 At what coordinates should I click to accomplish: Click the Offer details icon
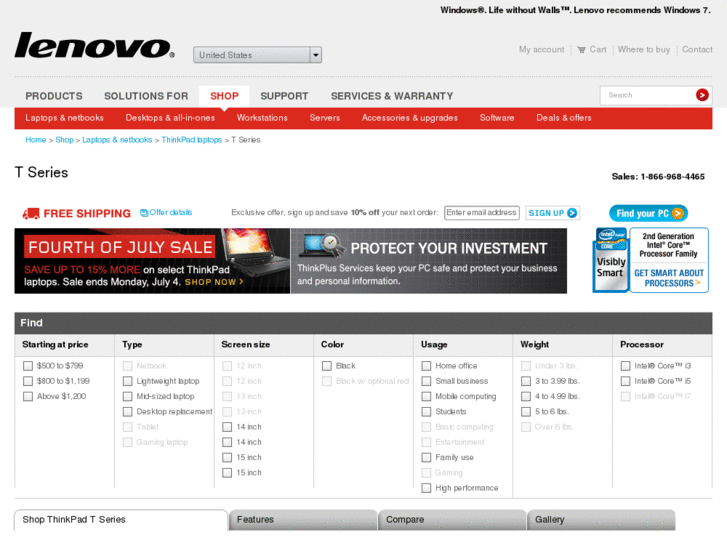point(144,213)
